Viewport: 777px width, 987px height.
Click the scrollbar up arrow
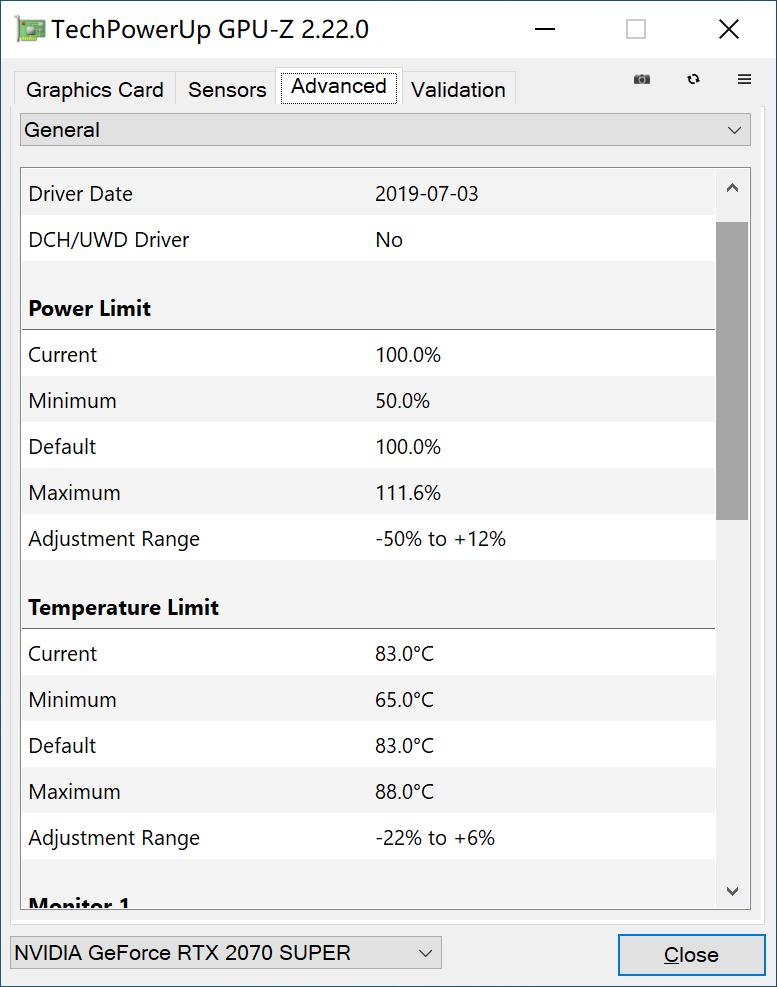tap(733, 188)
